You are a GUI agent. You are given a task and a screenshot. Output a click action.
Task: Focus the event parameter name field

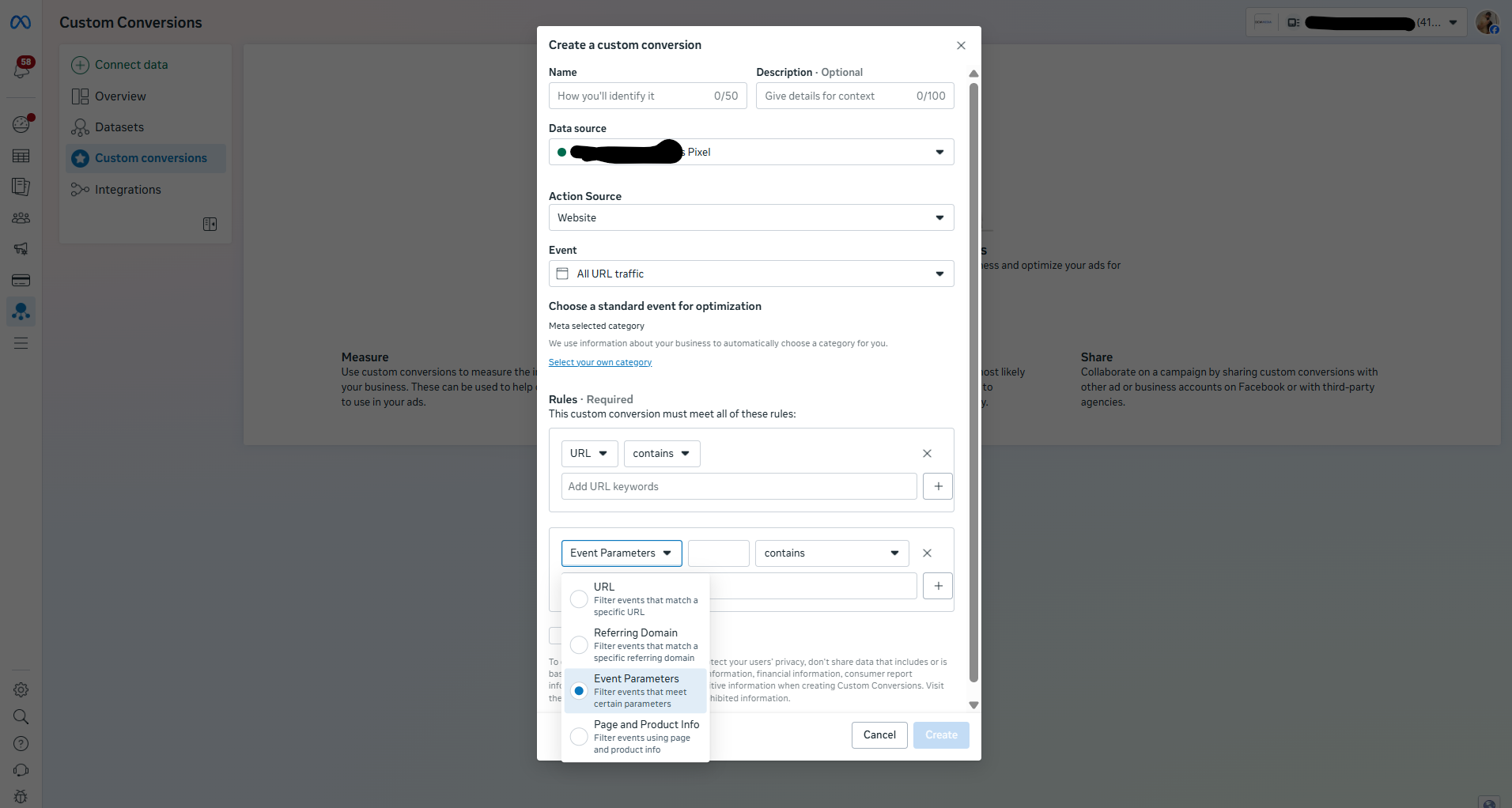[719, 553]
